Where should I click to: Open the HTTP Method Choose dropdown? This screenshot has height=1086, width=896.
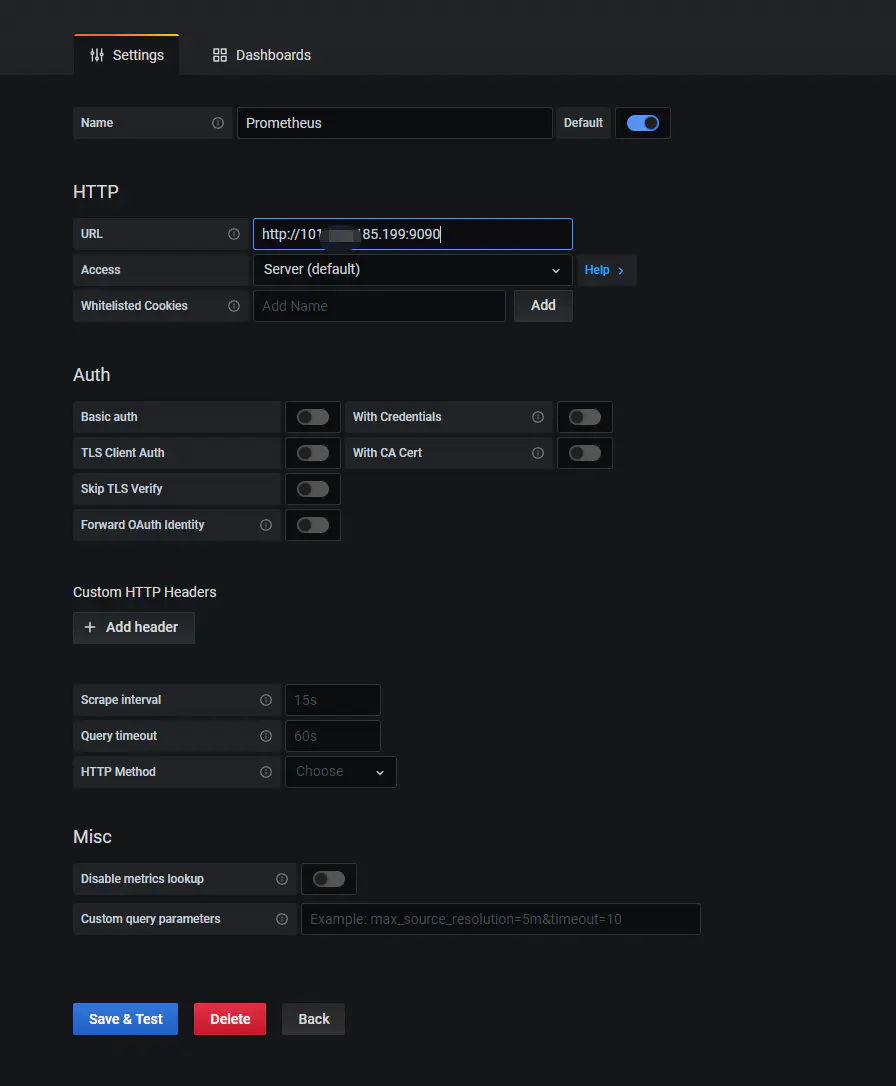pyautogui.click(x=341, y=772)
